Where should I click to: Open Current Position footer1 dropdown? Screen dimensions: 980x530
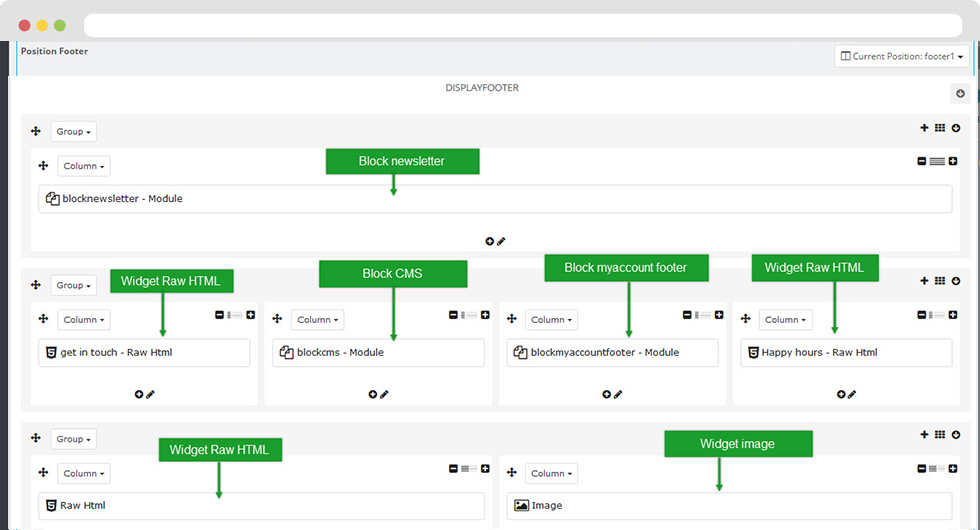pos(902,56)
